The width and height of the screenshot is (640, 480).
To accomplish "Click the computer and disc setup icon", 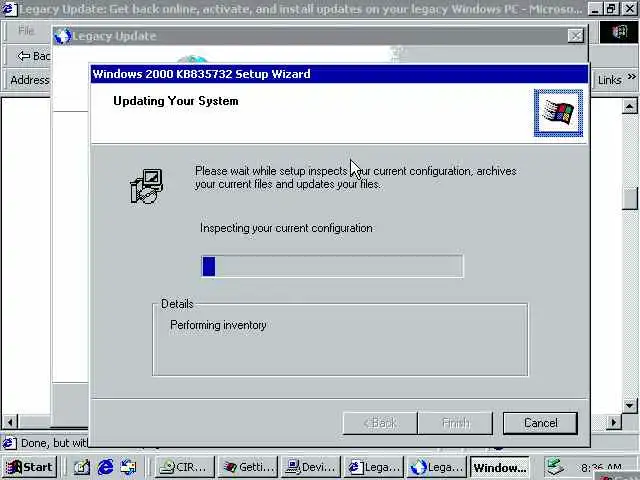I will (x=147, y=186).
